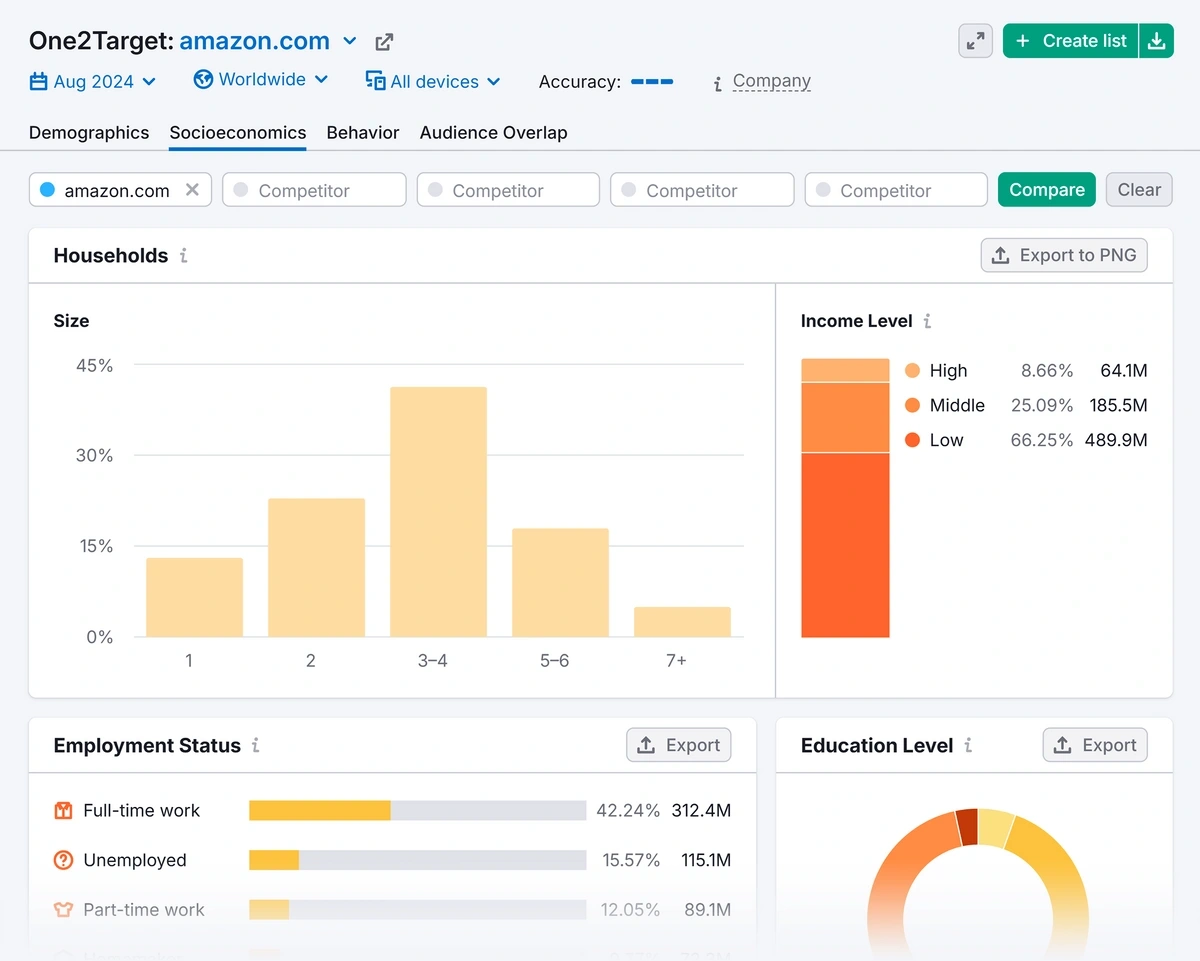
Task: Click the Middle income legend swatch
Action: point(912,405)
